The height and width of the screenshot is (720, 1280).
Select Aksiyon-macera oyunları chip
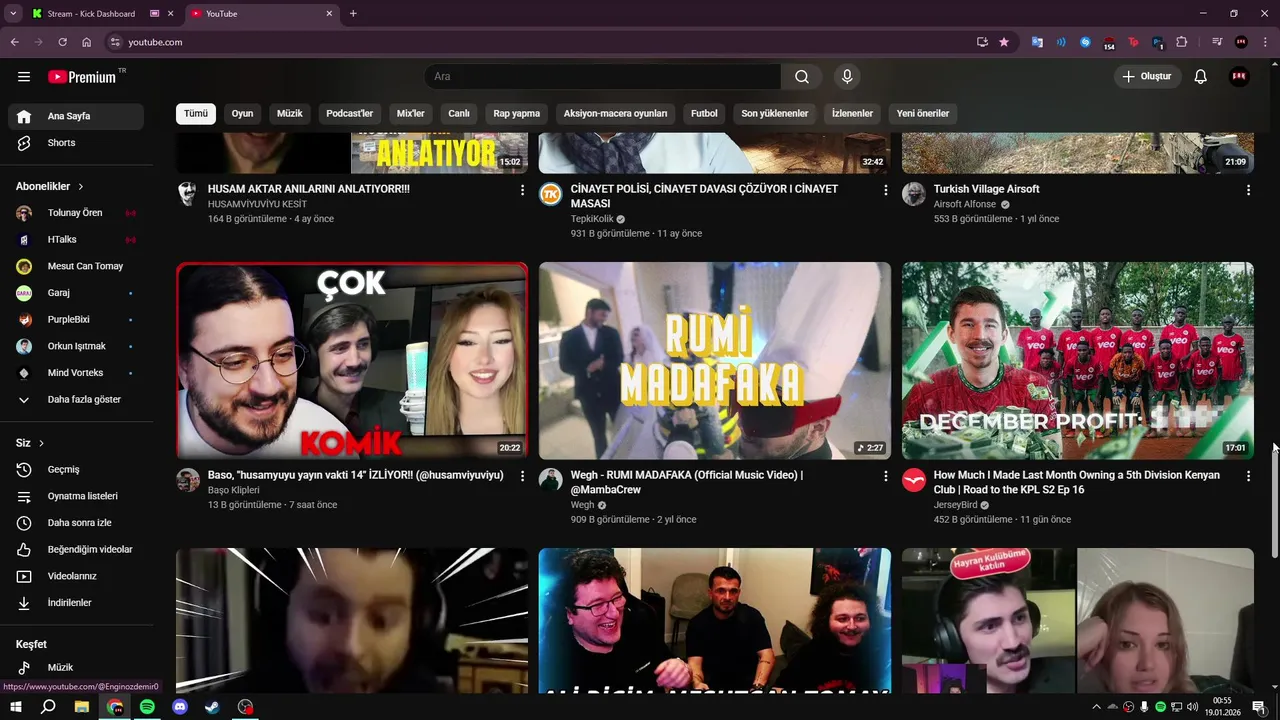tap(615, 114)
